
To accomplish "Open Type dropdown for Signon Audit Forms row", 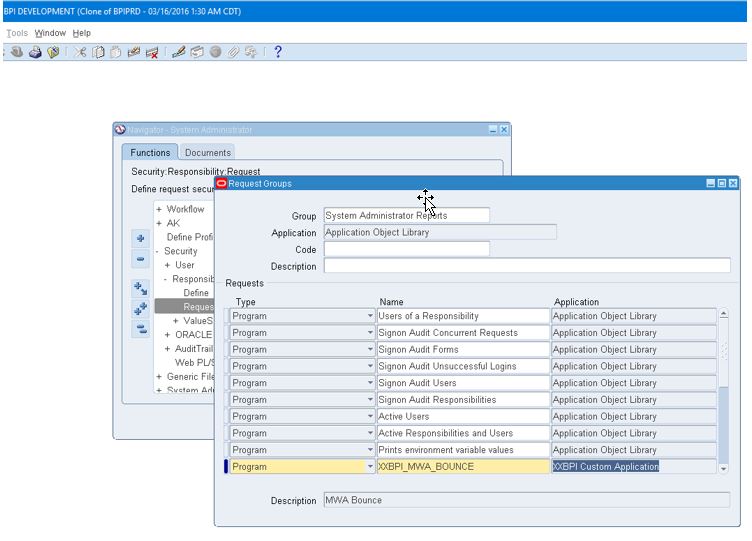I will coord(369,350).
